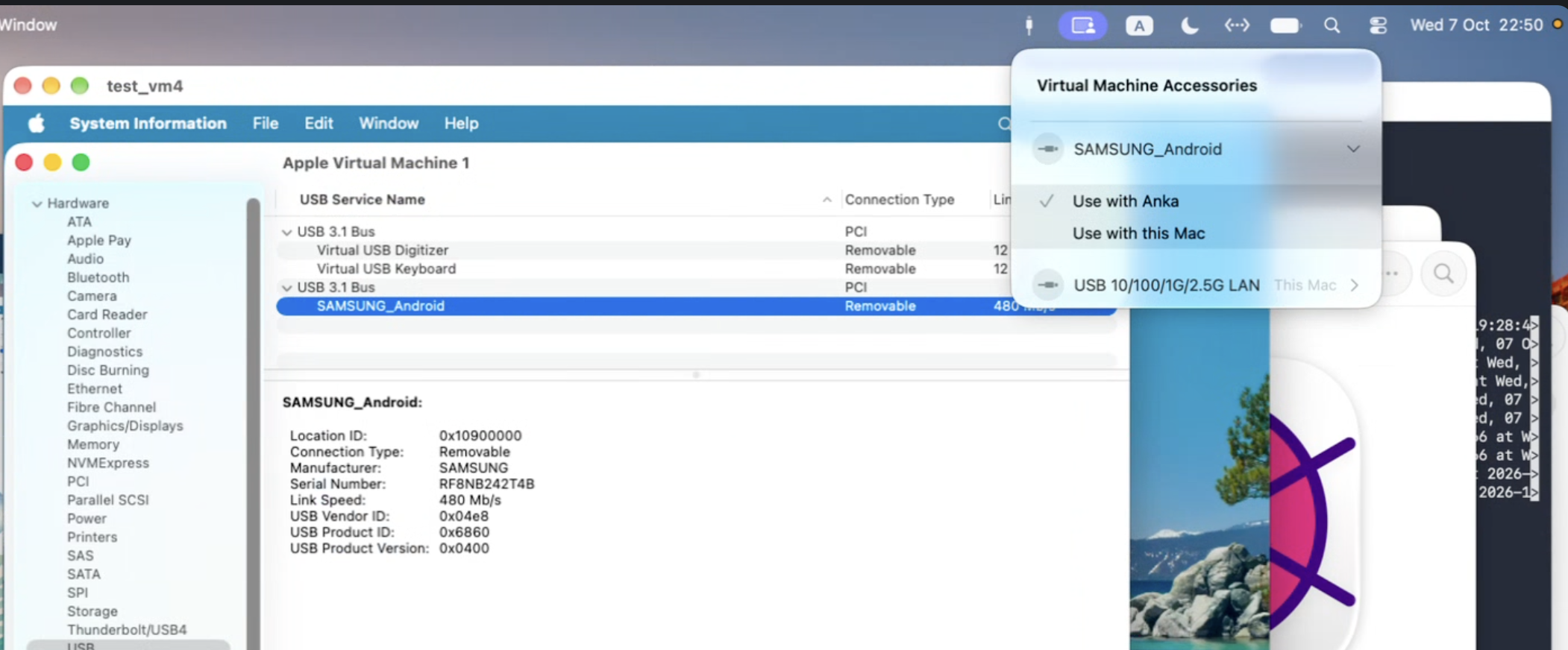Click the sidebar vertical scrollbar
Viewport: 1568px width, 650px height.
[x=254, y=423]
